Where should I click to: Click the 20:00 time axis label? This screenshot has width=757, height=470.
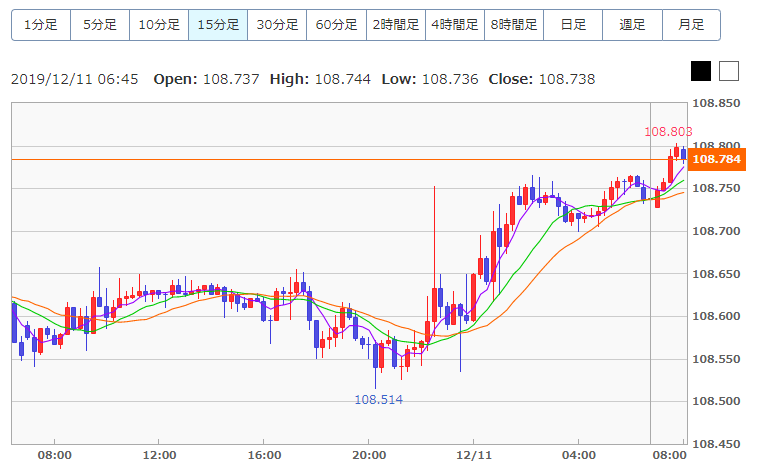click(x=369, y=455)
